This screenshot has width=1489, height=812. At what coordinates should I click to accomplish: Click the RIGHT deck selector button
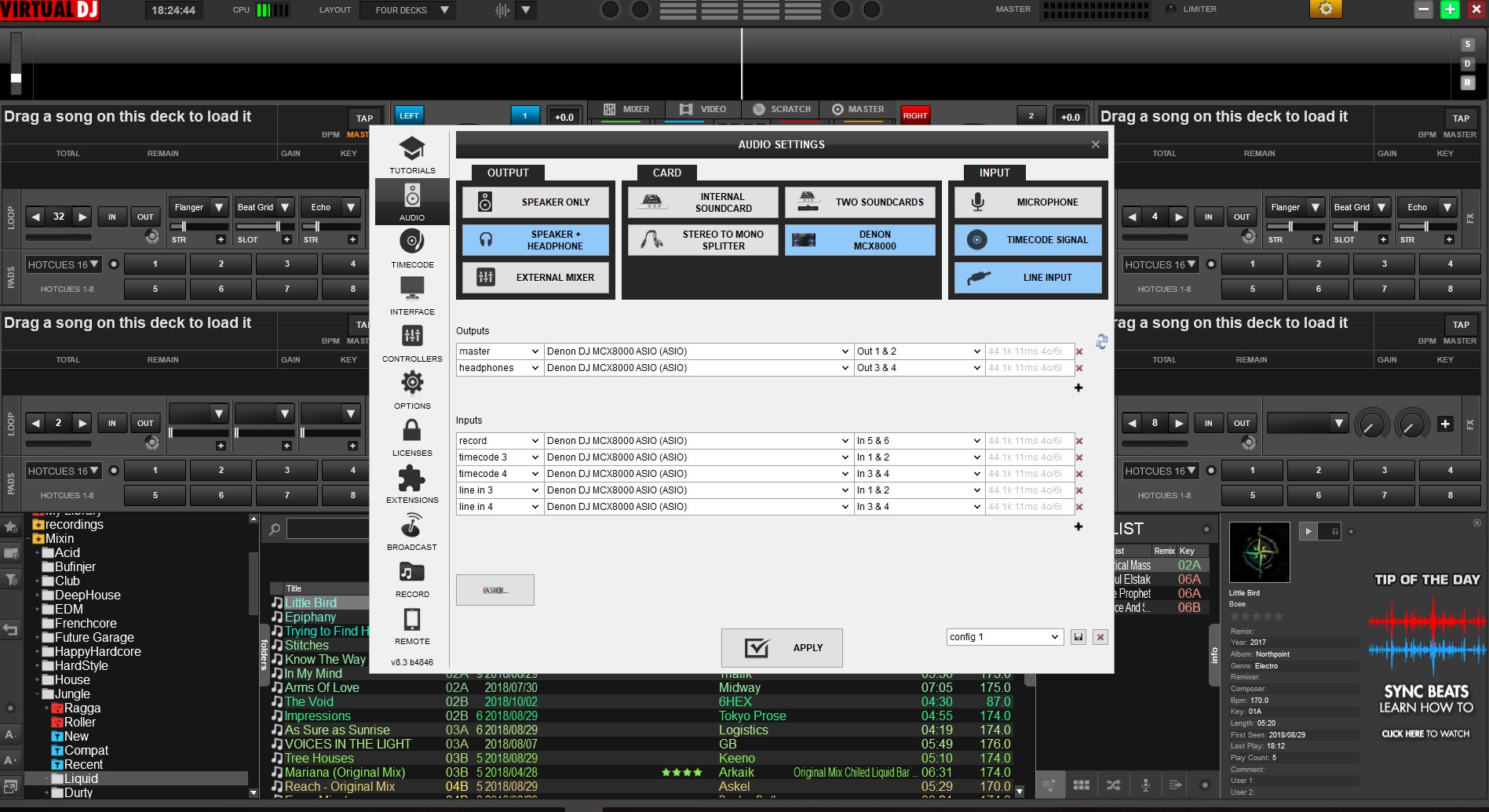point(915,115)
